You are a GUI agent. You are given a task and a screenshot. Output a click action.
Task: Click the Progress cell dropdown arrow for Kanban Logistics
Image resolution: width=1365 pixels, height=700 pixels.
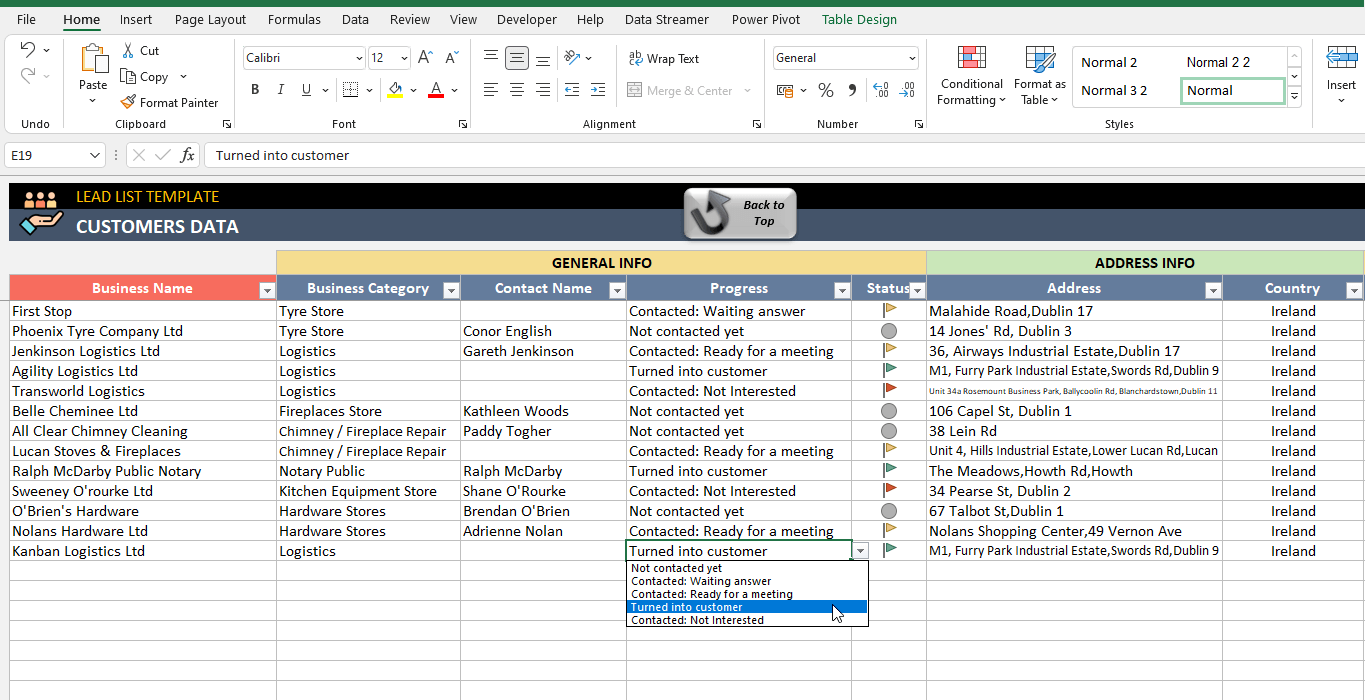pos(861,551)
